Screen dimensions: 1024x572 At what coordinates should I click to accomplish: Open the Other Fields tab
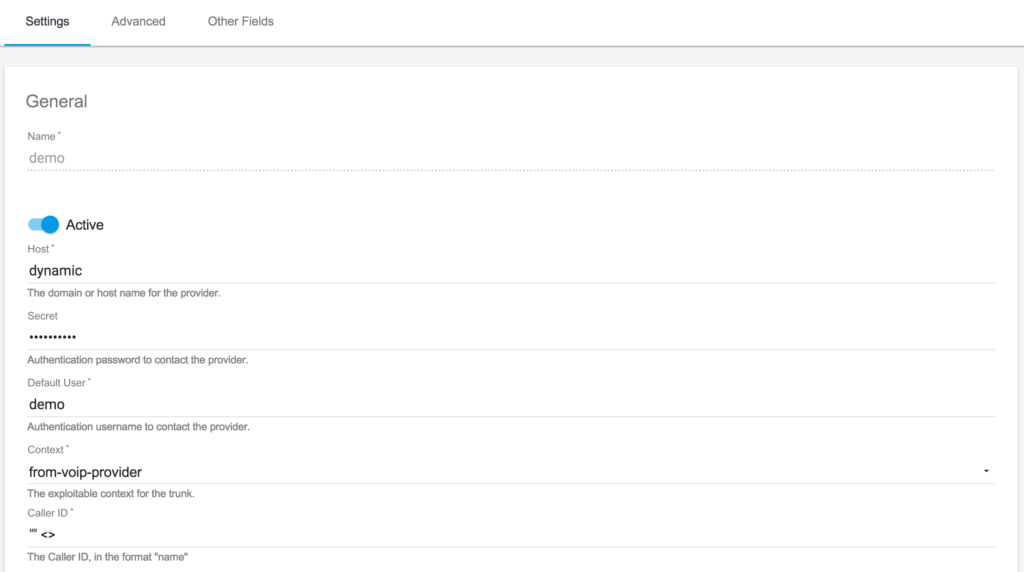[x=240, y=22]
